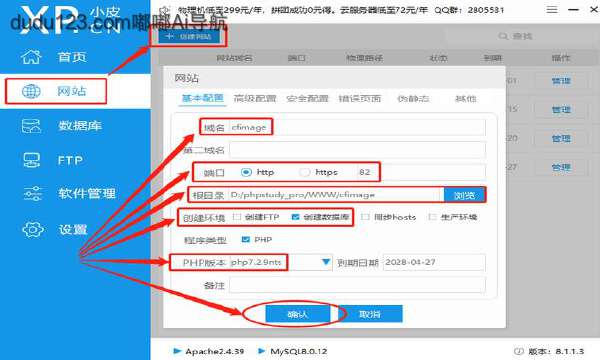Expand the PHP版本 dropdown arrow
This screenshot has height=360, width=600.
click(x=326, y=262)
